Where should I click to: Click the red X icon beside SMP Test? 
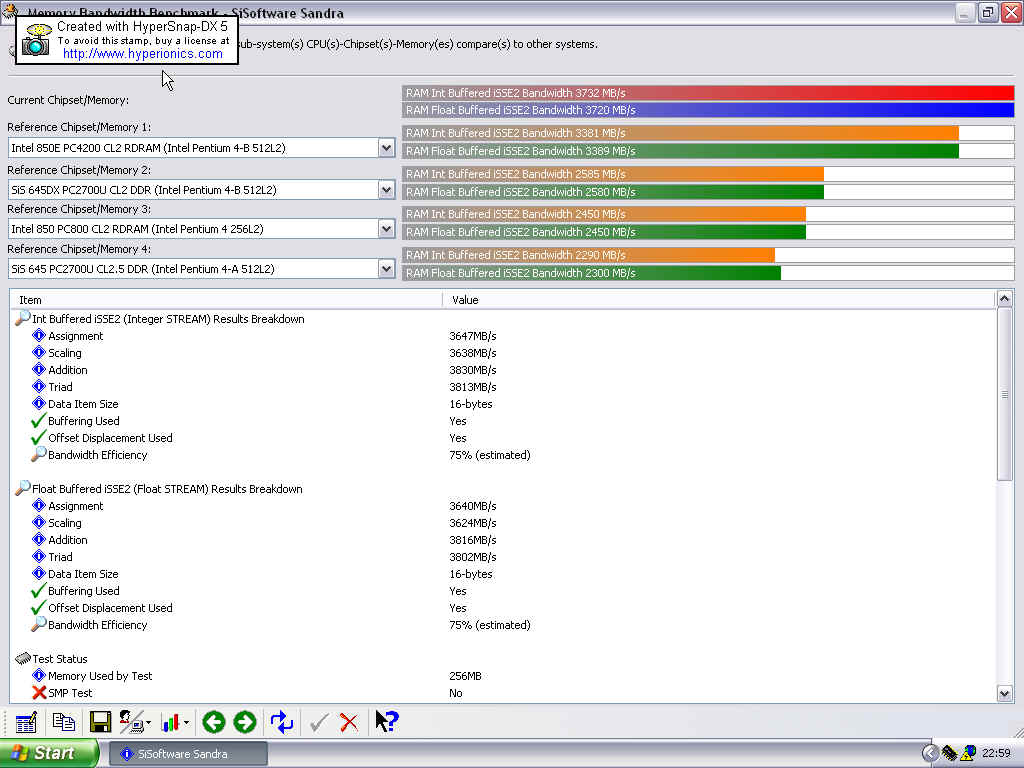coord(39,692)
